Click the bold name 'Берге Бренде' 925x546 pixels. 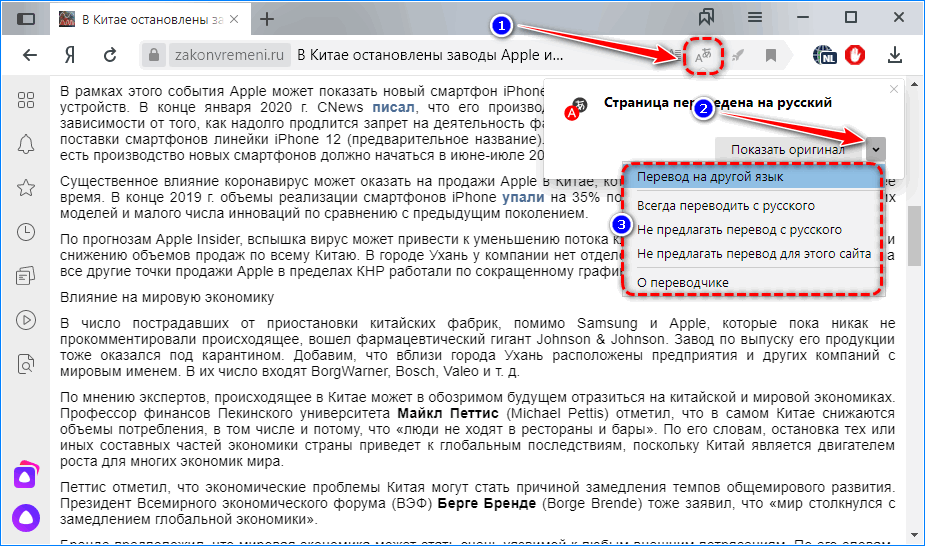[x=487, y=504]
